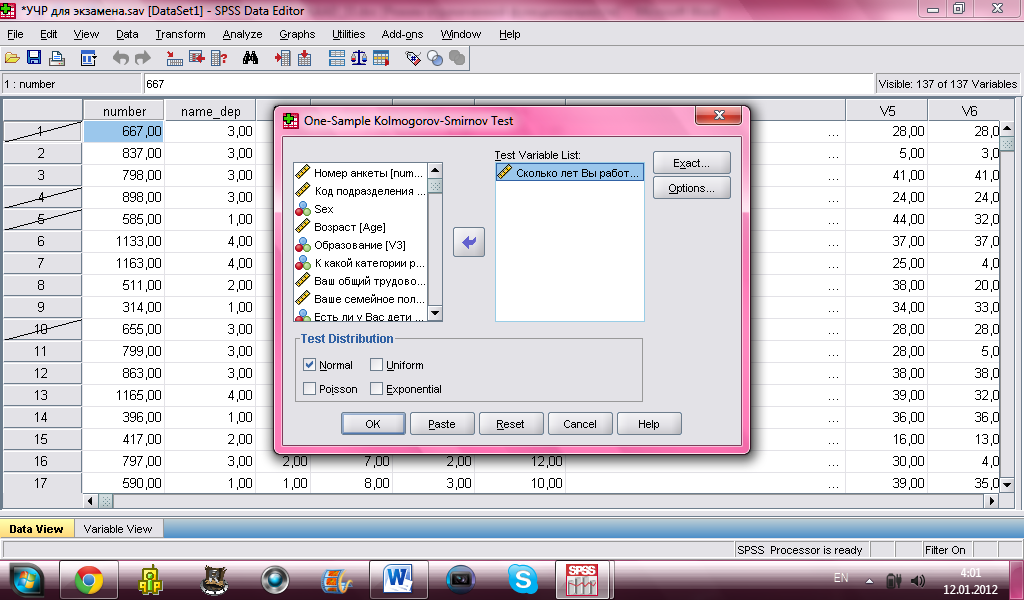Click the 'V5' column header
The width and height of the screenshot is (1024, 600).
pos(887,111)
